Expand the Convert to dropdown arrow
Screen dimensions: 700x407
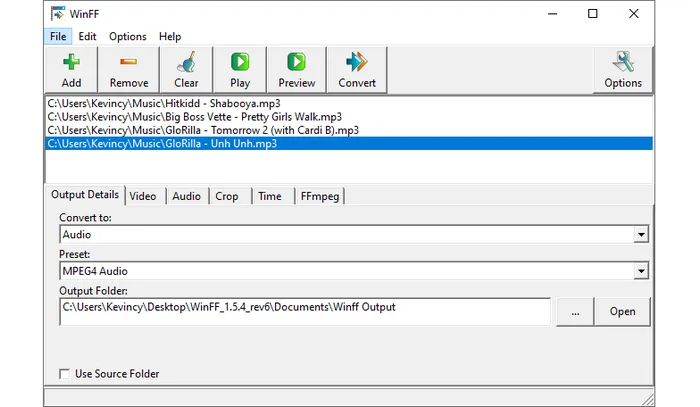641,234
